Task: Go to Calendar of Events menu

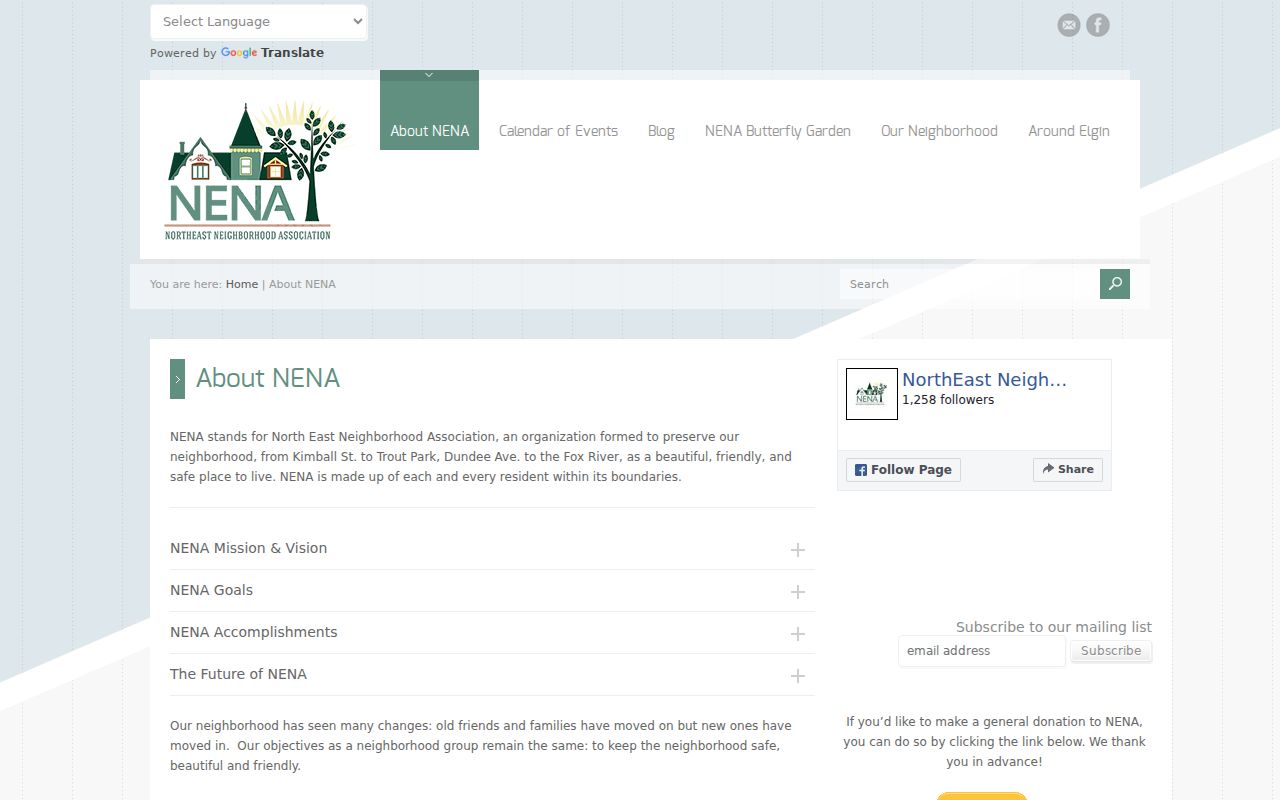Action: [558, 131]
